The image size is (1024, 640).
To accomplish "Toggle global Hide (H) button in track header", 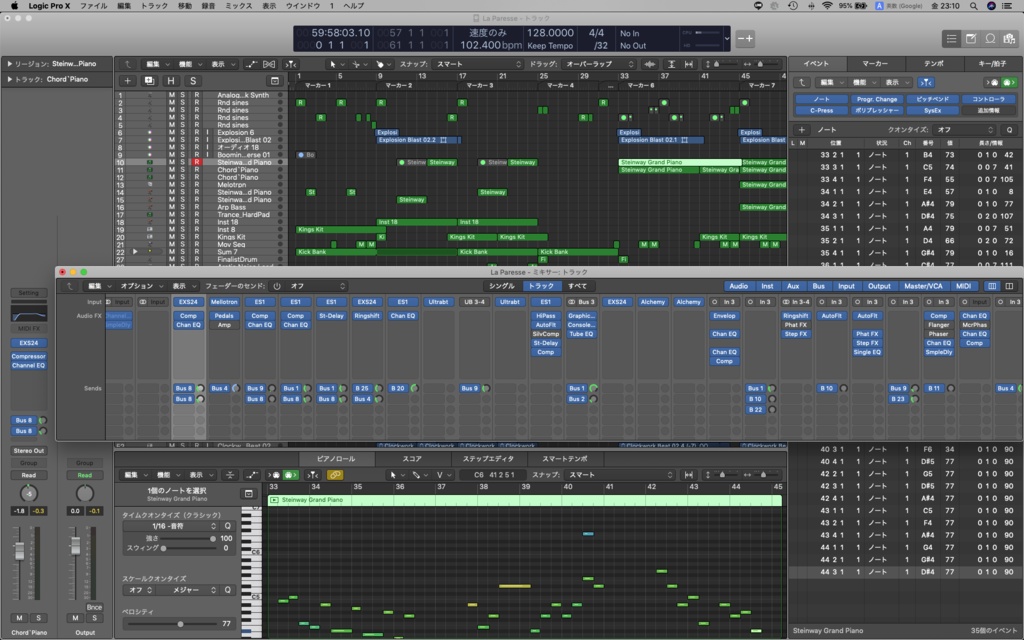I will 170,80.
